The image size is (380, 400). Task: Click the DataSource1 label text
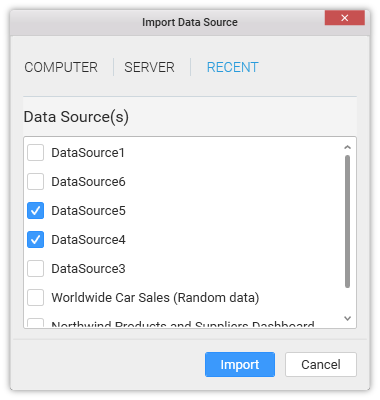click(x=88, y=153)
